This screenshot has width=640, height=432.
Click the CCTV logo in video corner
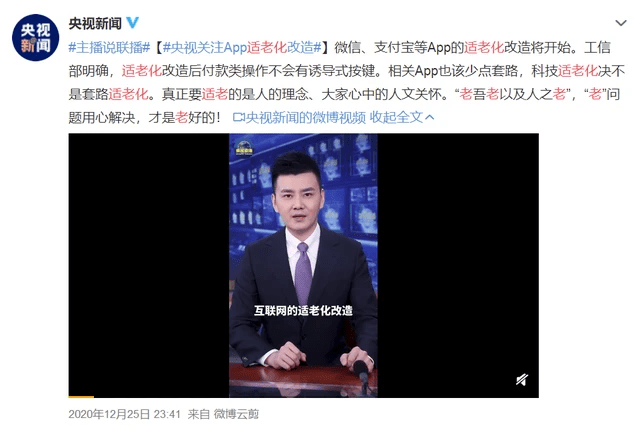click(x=244, y=149)
